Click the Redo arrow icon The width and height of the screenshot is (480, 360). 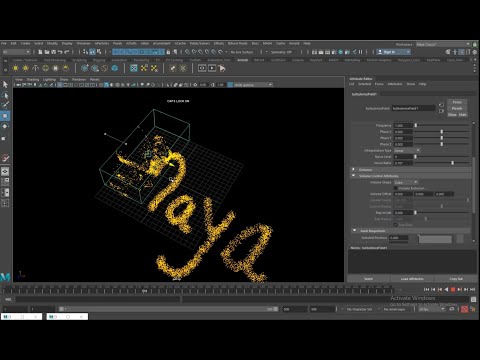(x=67, y=52)
